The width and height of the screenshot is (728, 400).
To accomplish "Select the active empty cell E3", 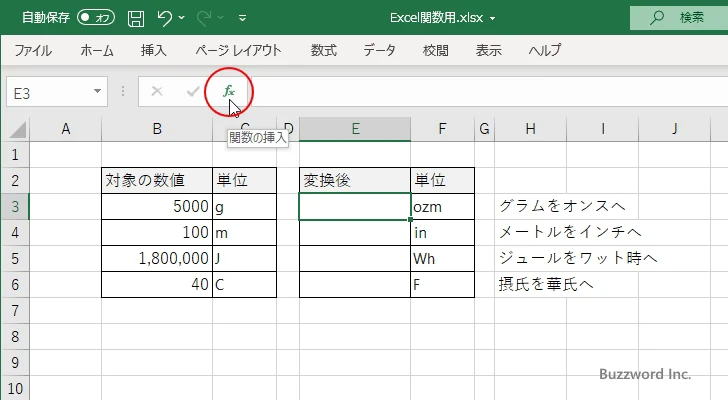I will coord(355,206).
